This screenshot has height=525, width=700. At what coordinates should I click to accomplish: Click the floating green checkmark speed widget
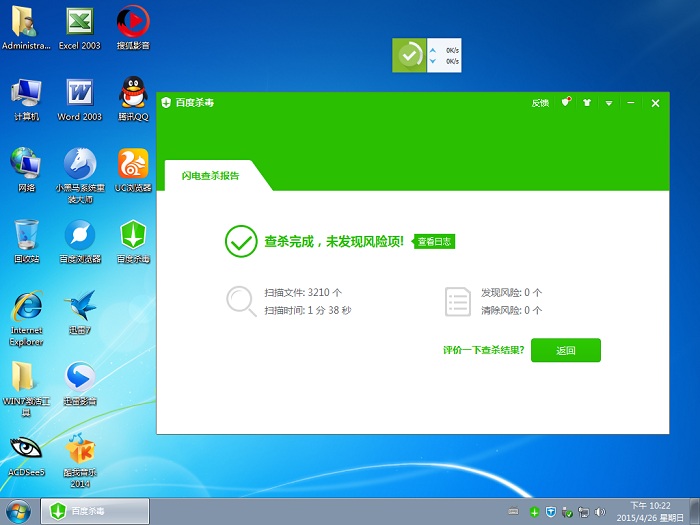pyautogui.click(x=410, y=55)
